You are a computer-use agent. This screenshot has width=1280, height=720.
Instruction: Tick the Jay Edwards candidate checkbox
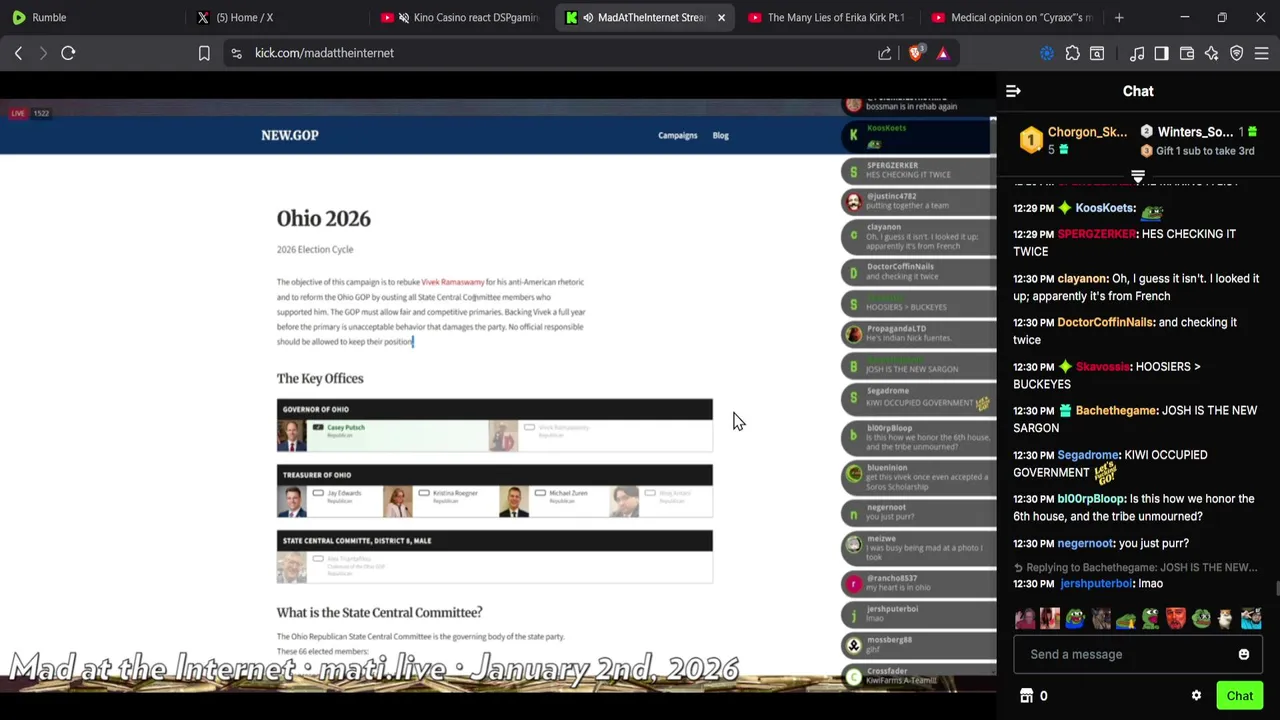[318, 493]
